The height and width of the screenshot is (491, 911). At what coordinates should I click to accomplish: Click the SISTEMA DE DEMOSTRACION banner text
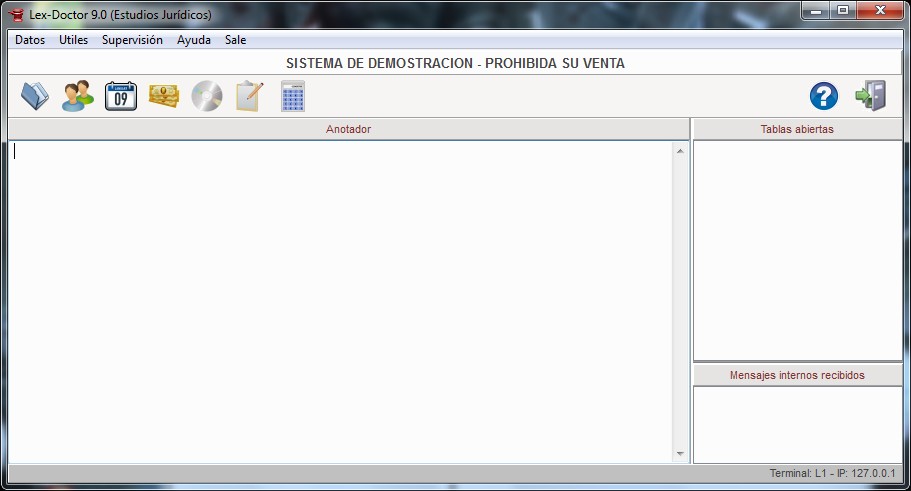pos(455,63)
